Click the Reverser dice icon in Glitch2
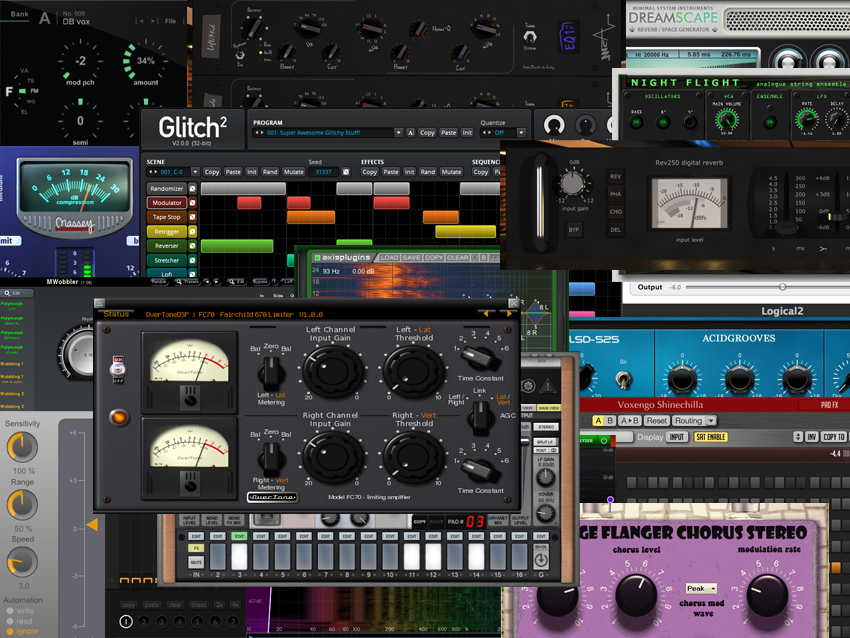This screenshot has height=638, width=850. coord(192,246)
